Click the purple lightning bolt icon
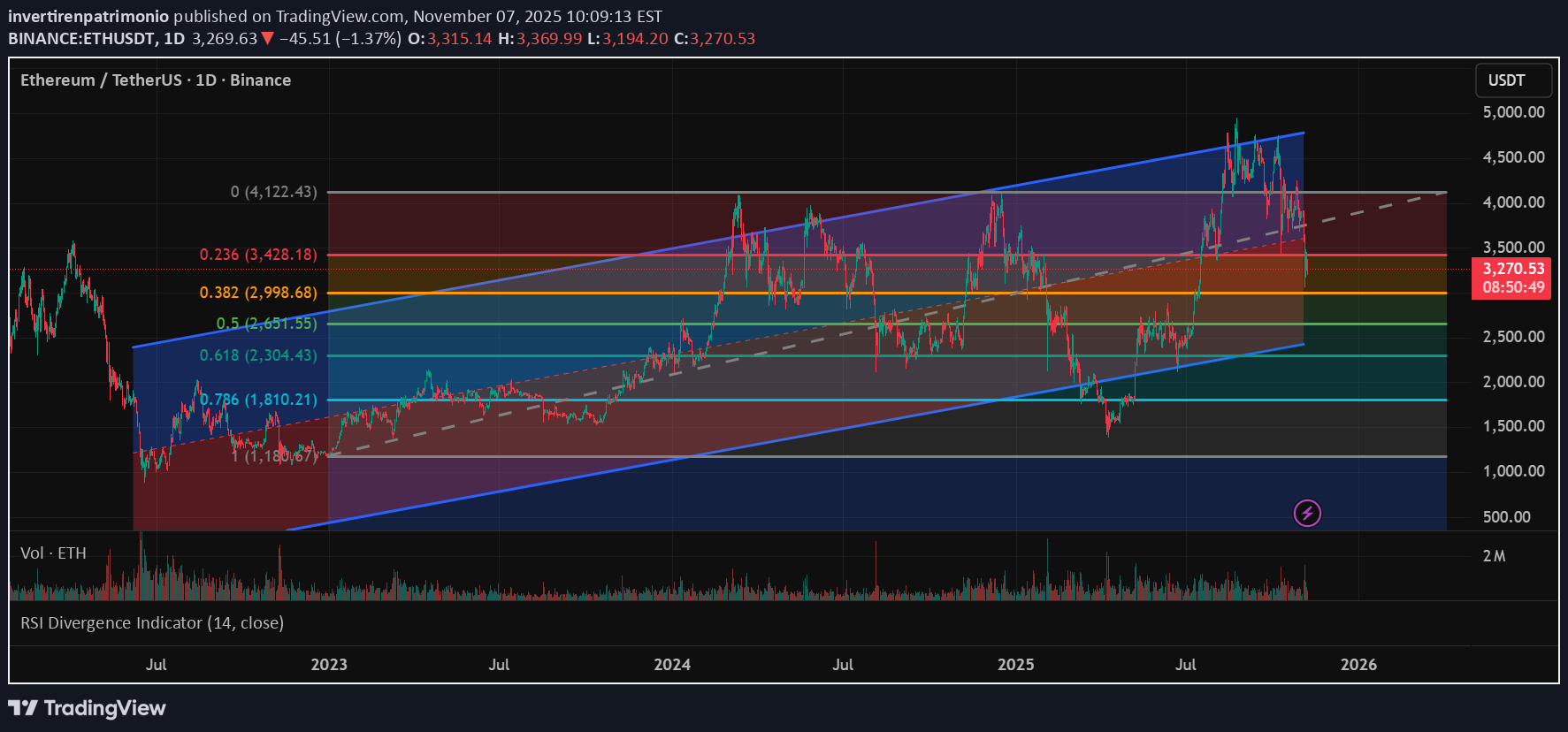Screen dimensions: 1568x732 point(1307,513)
